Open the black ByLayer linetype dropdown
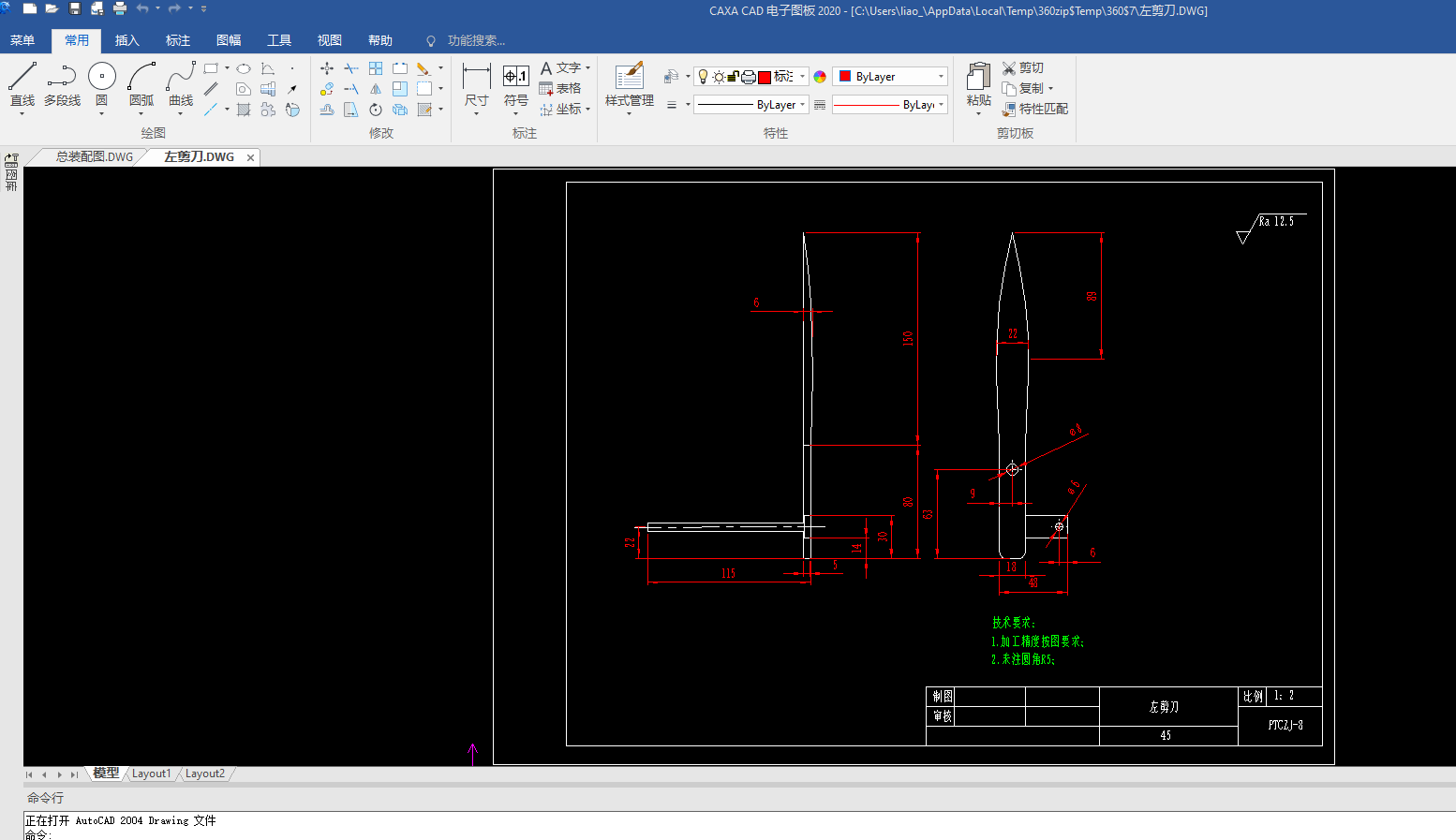 click(803, 105)
